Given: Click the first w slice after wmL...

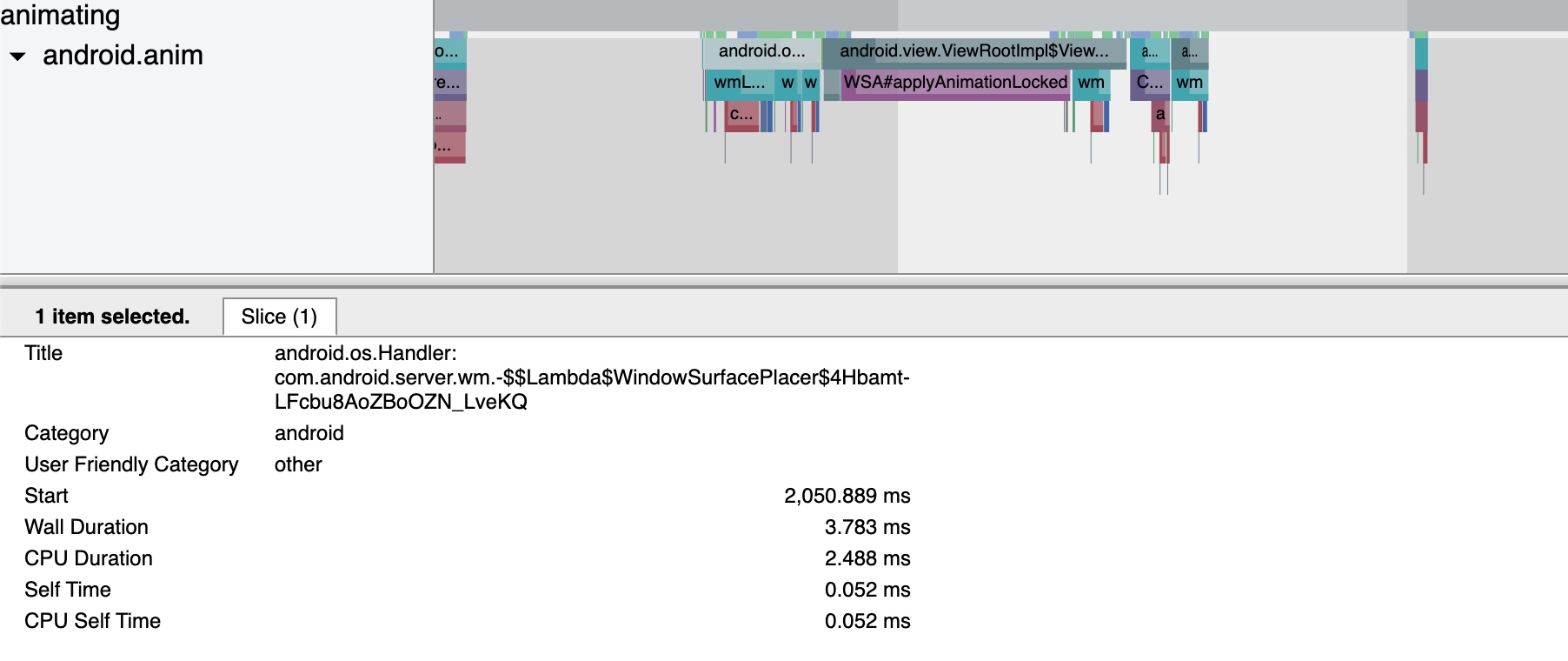Looking at the screenshot, I should point(787,83).
